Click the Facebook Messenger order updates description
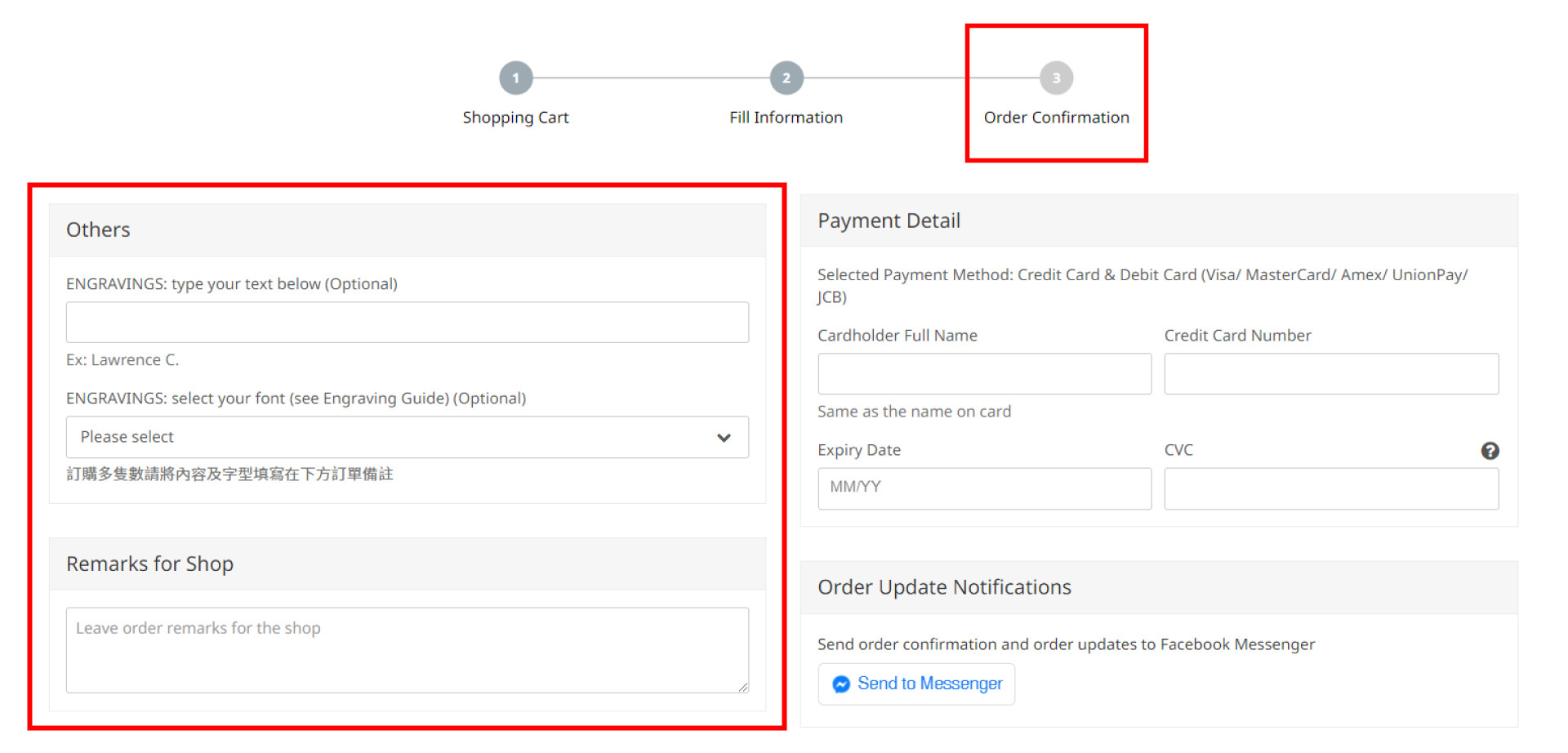Screen dimensions: 1568x753 pyautogui.click(x=1066, y=644)
